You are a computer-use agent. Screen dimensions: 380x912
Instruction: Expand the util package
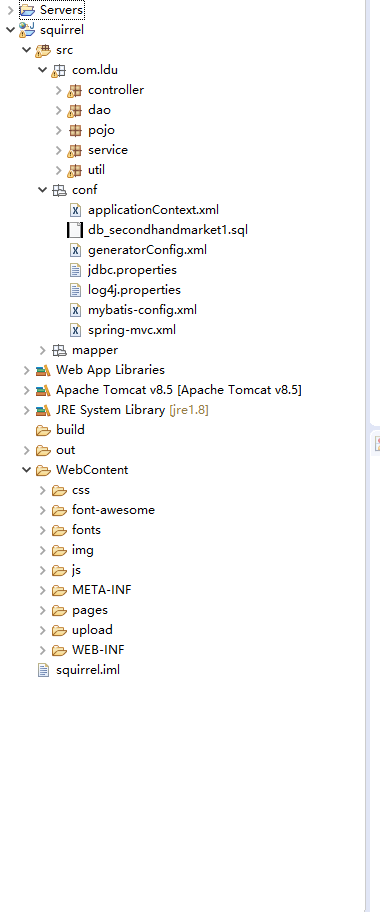(58, 170)
